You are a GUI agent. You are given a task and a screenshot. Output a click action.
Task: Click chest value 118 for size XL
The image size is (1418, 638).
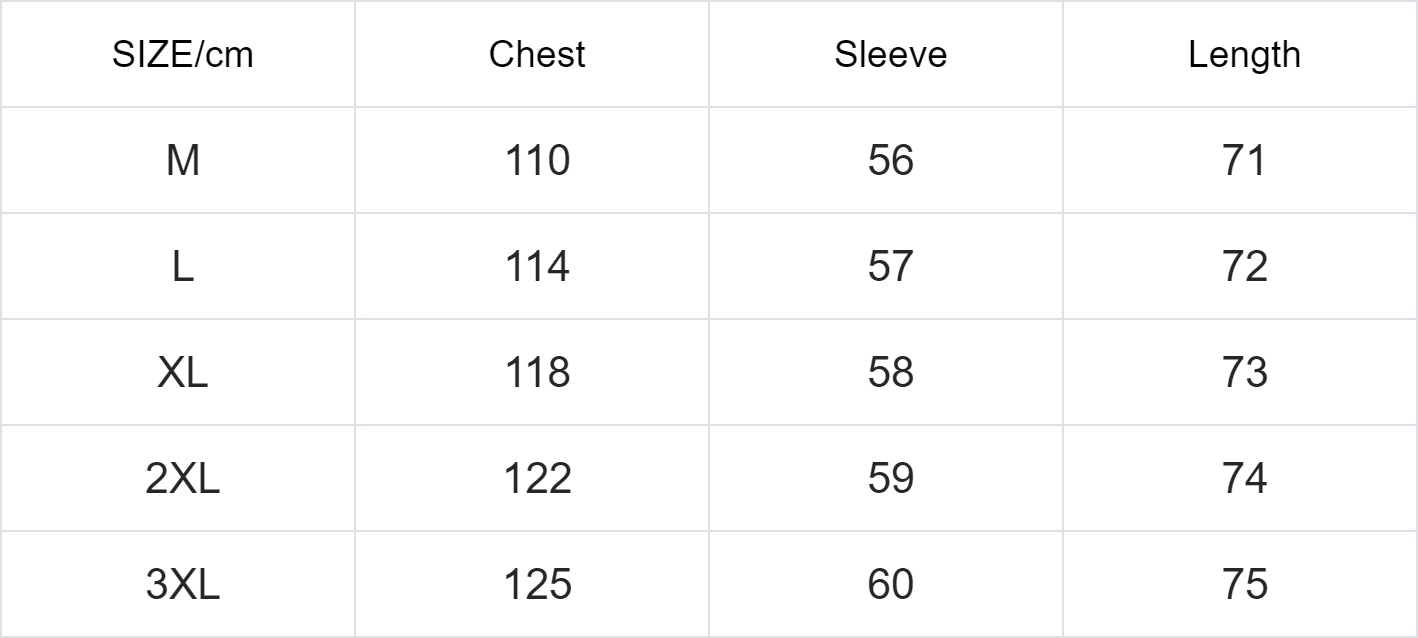coord(537,372)
